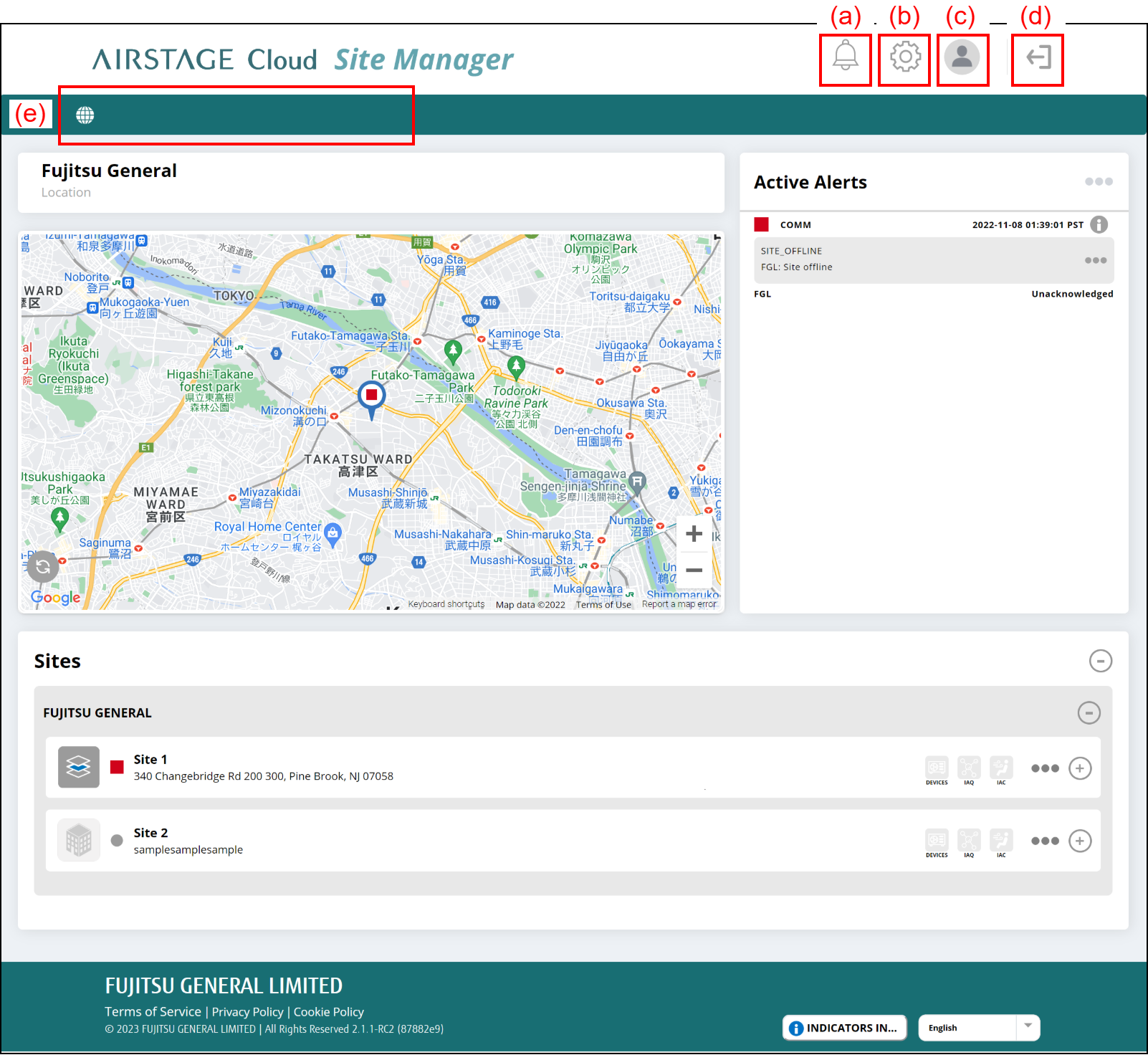Collapse the FUJITSU GENERAL group

coord(1089,712)
